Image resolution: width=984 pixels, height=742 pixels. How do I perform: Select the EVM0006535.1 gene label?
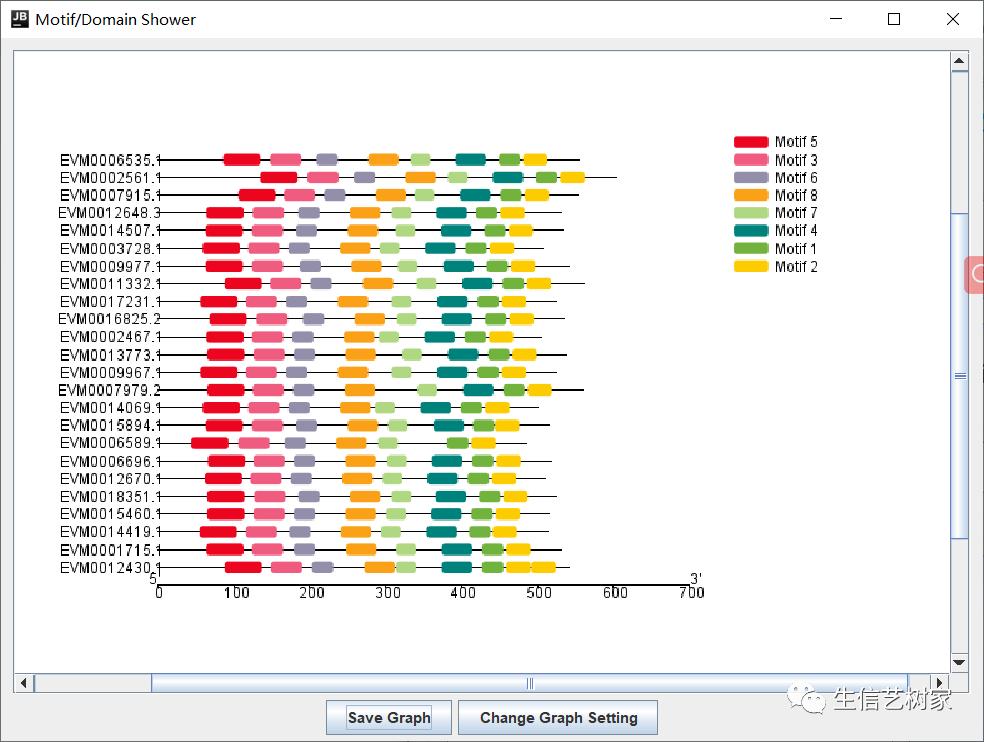point(109,160)
